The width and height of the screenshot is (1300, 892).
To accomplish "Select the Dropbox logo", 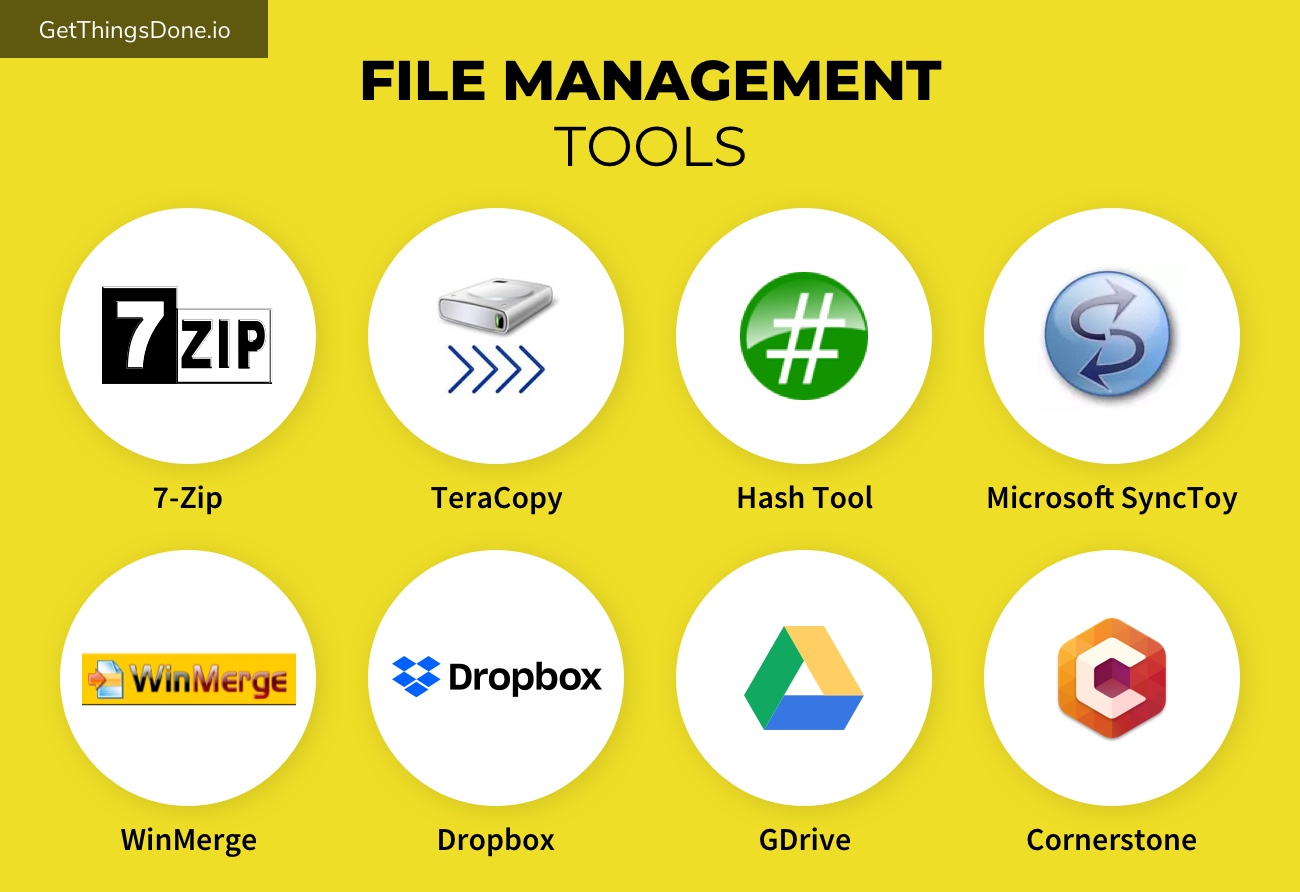I will click(x=496, y=677).
